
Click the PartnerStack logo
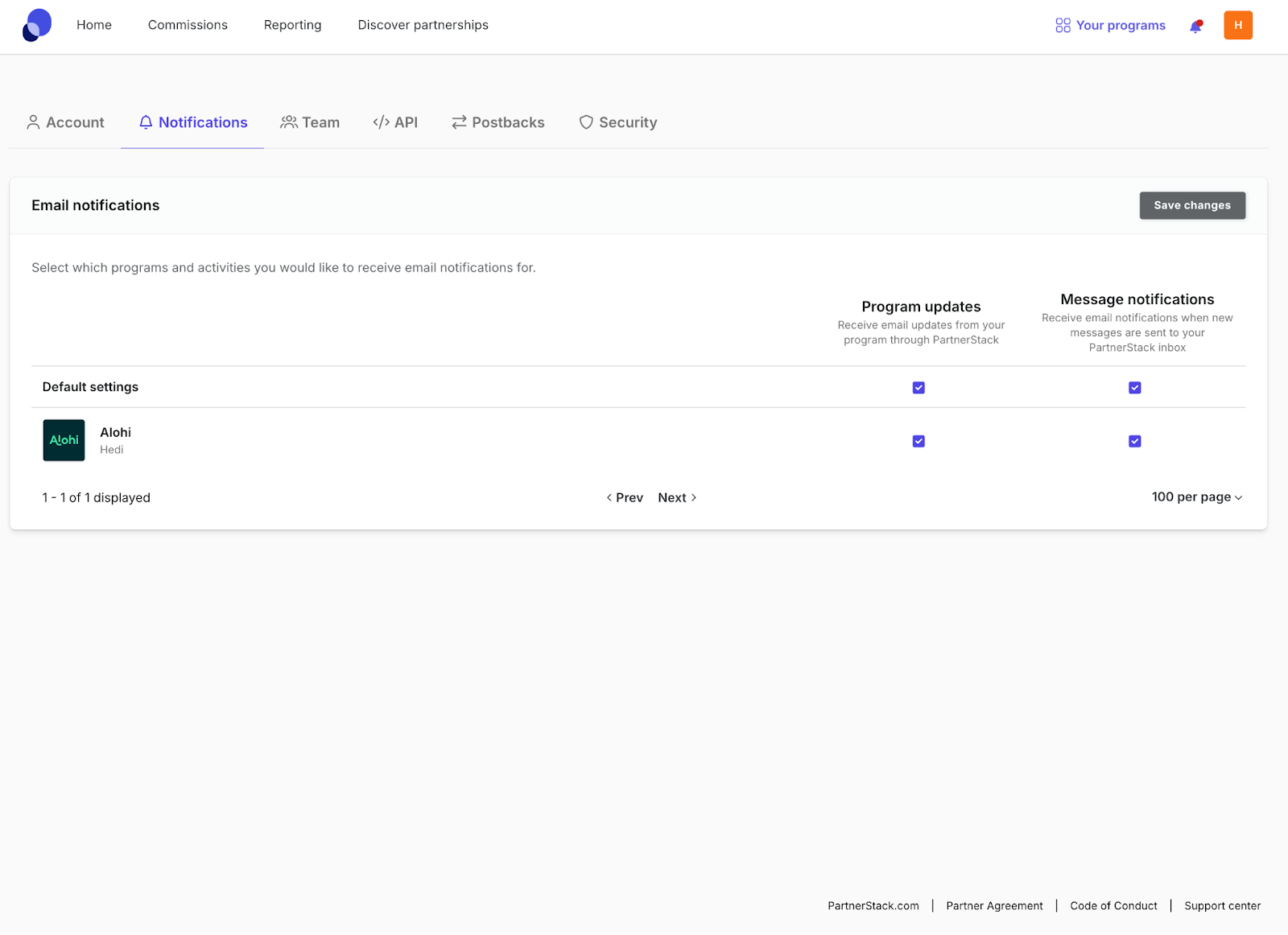click(37, 25)
